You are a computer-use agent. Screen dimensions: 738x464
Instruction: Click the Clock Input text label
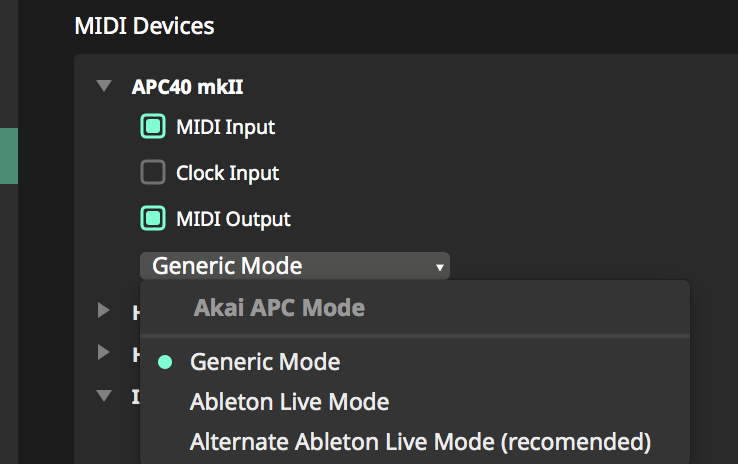(x=227, y=173)
